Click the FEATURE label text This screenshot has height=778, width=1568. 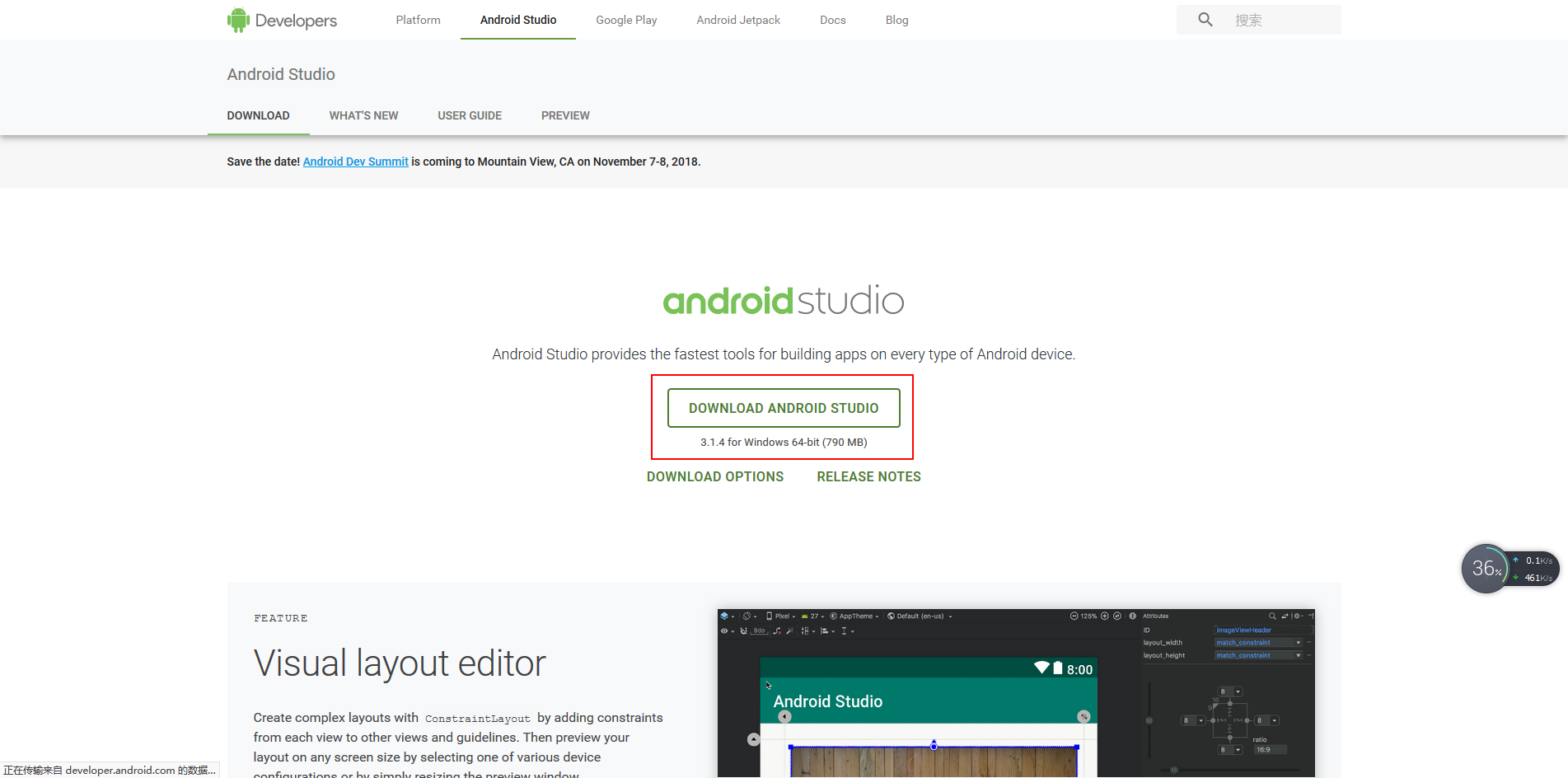point(280,618)
